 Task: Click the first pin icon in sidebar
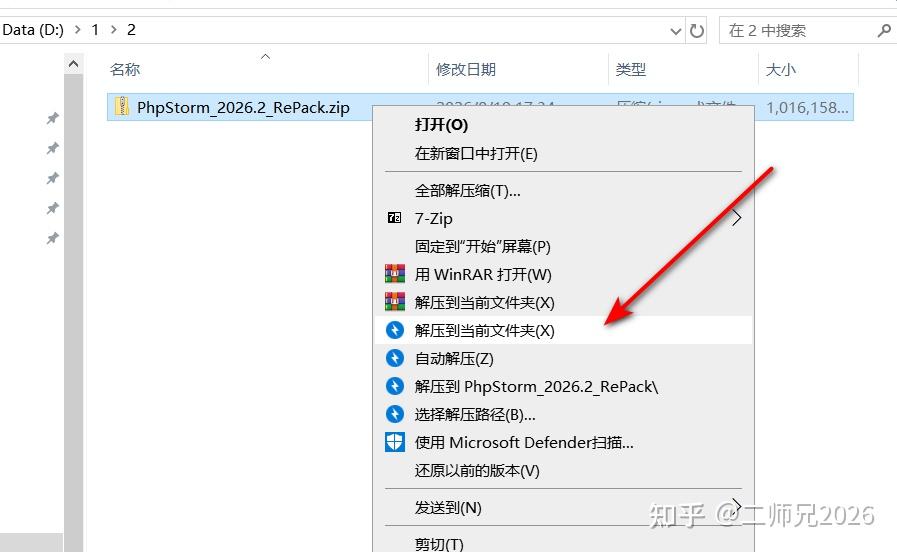coord(53,118)
